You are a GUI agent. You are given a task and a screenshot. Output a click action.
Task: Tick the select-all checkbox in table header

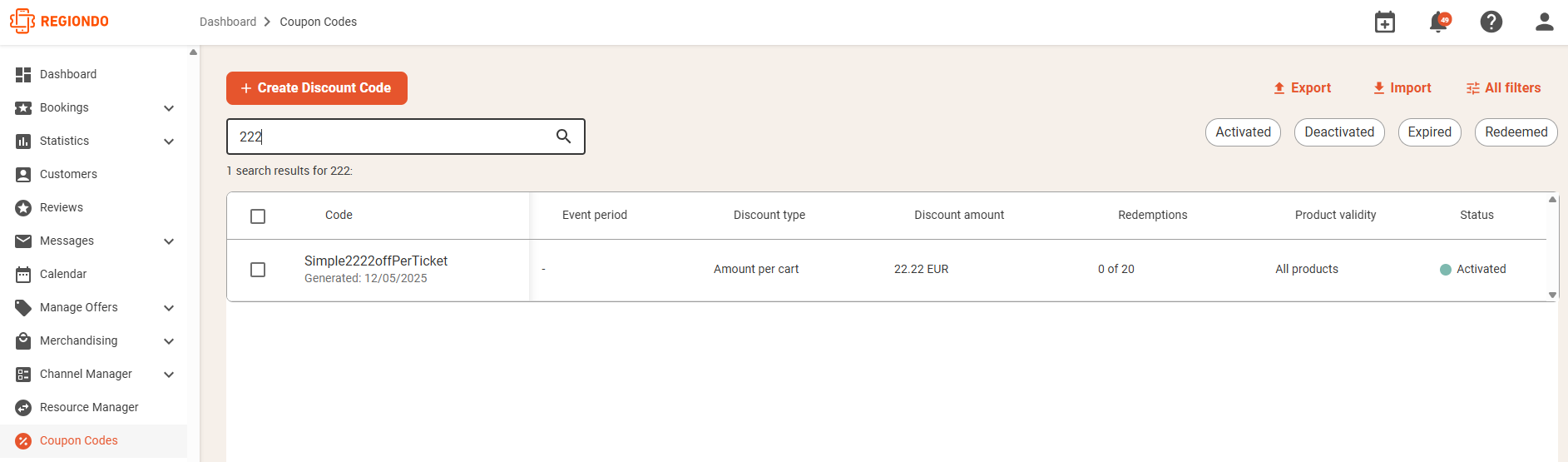(x=258, y=216)
